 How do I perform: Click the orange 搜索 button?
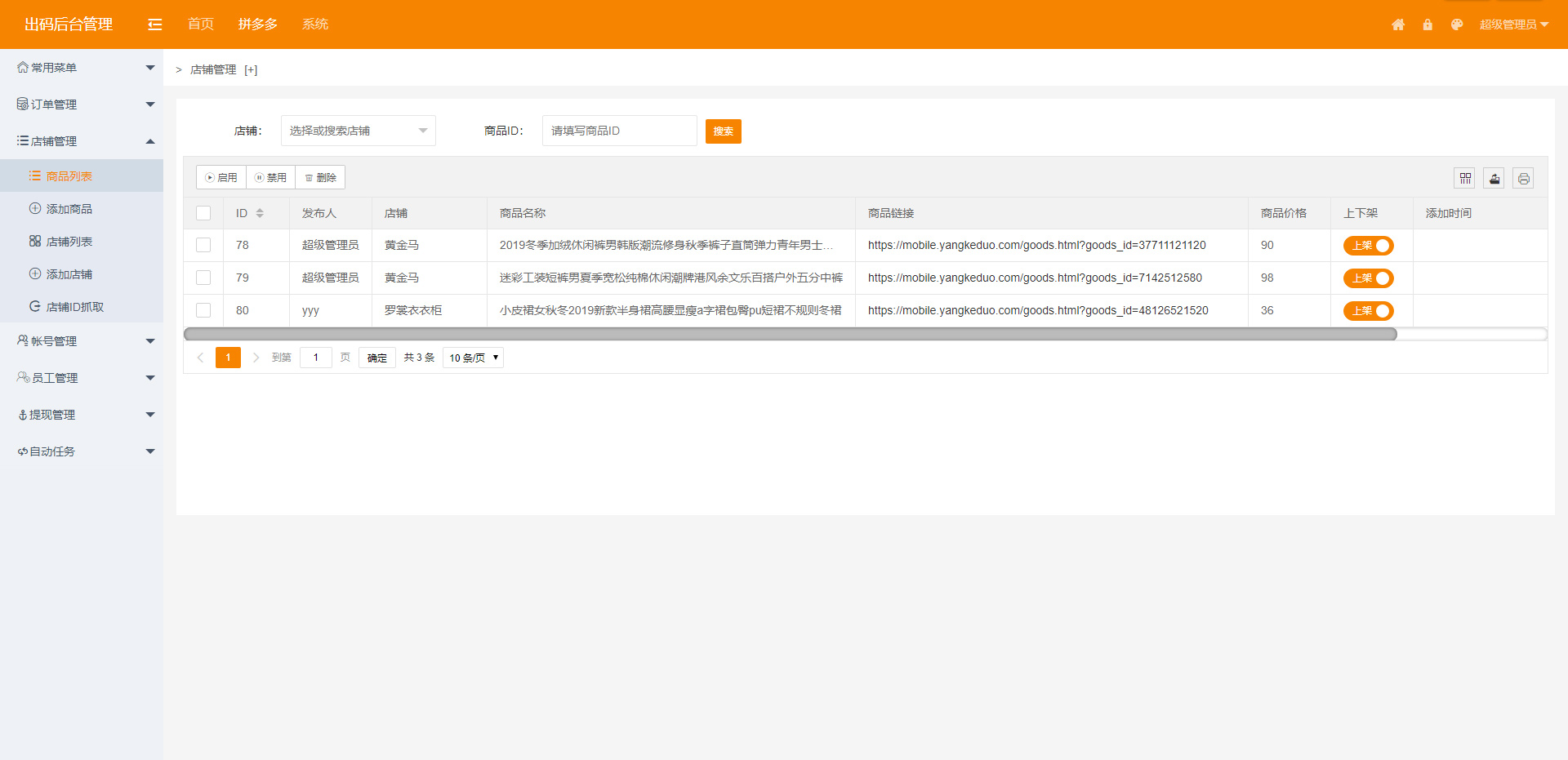coord(723,131)
